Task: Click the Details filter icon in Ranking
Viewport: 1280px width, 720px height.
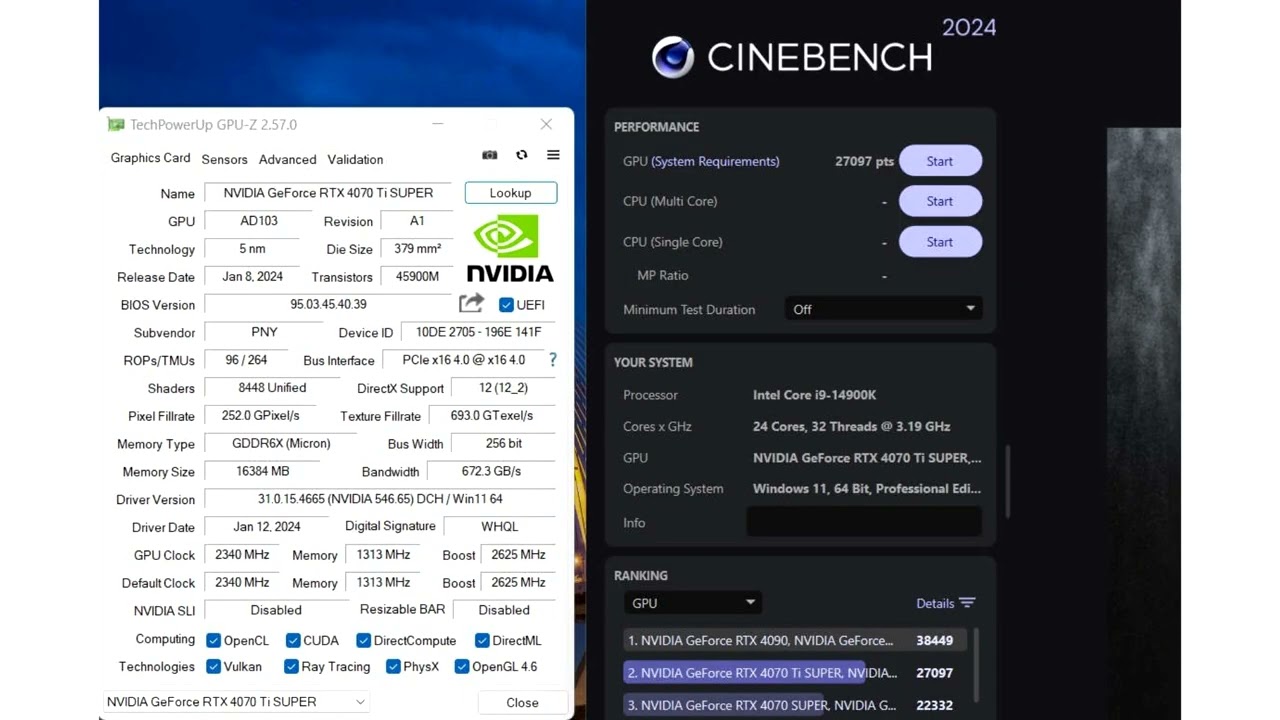Action: click(x=967, y=603)
